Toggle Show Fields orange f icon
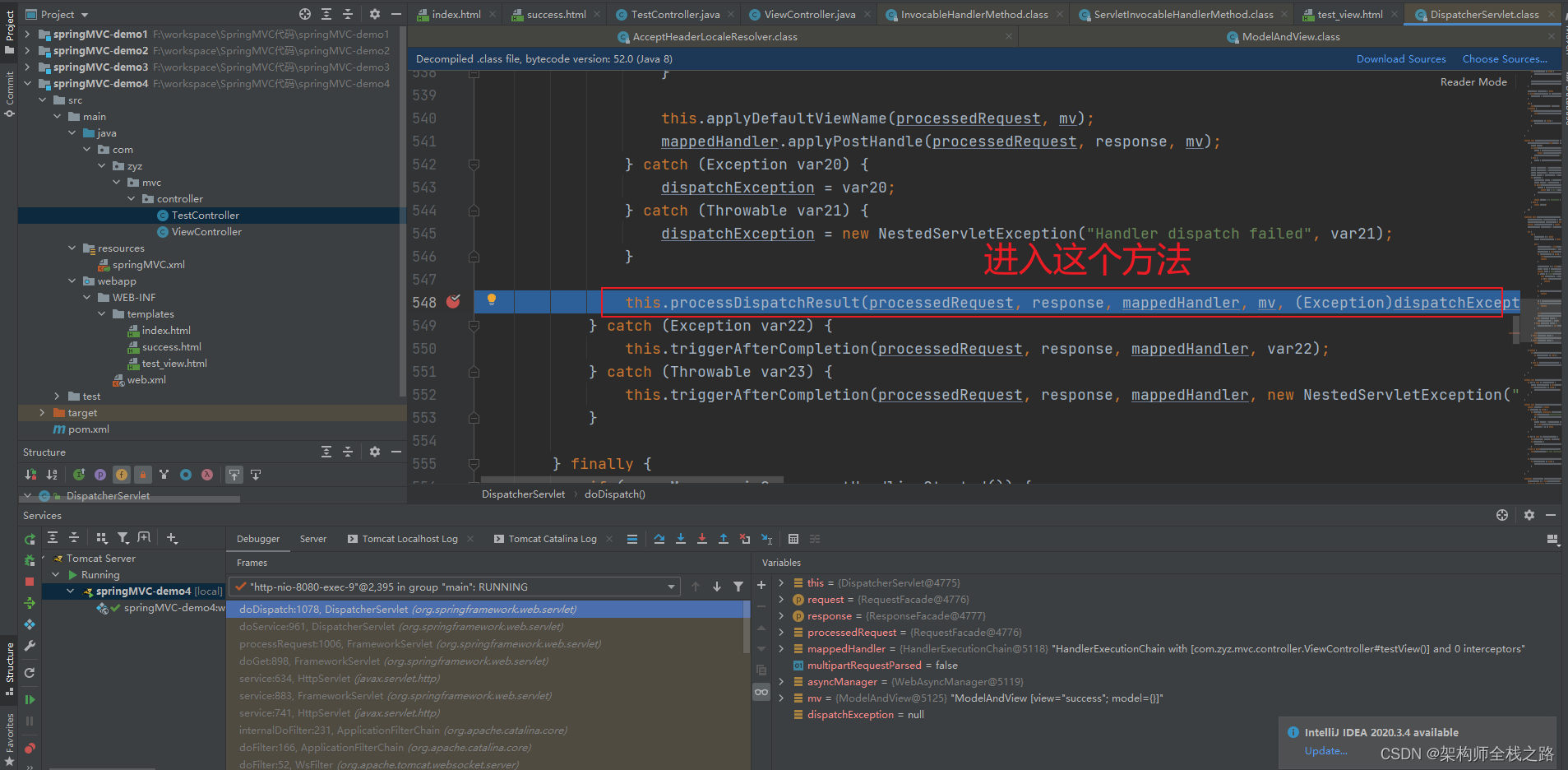This screenshot has width=1568, height=770. click(122, 475)
